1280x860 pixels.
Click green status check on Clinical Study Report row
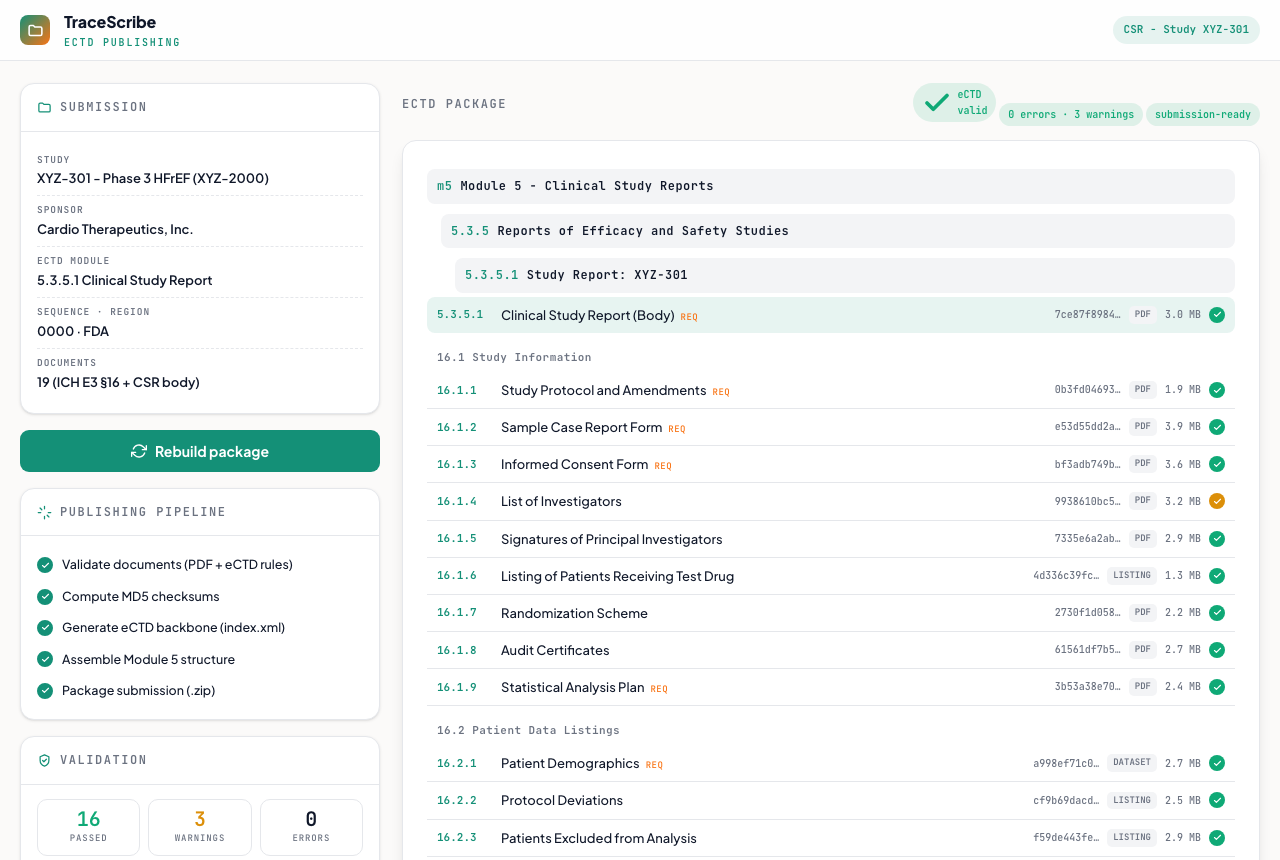pyautogui.click(x=1217, y=315)
